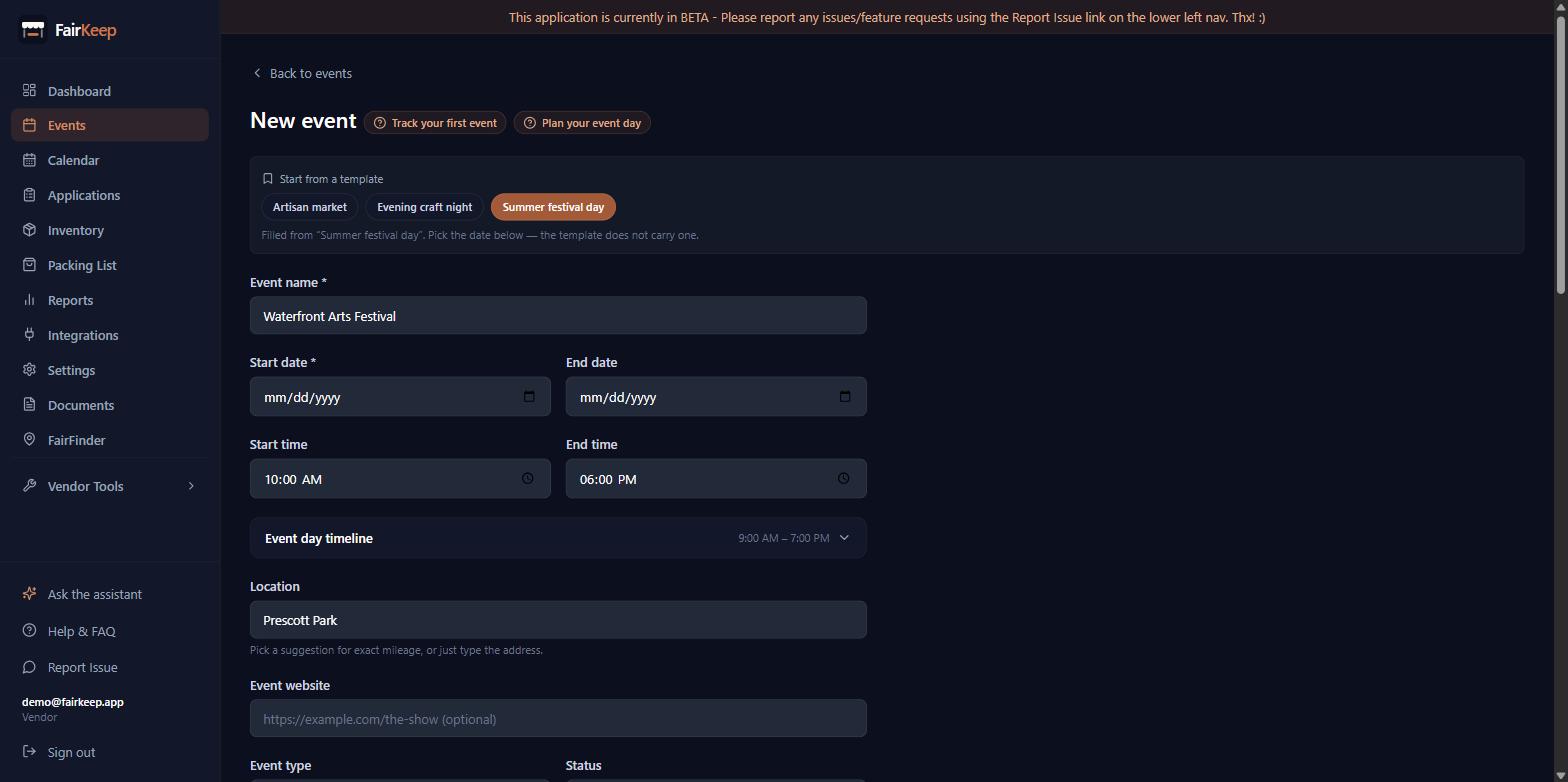Open the calendar picker in End date

[x=845, y=397]
